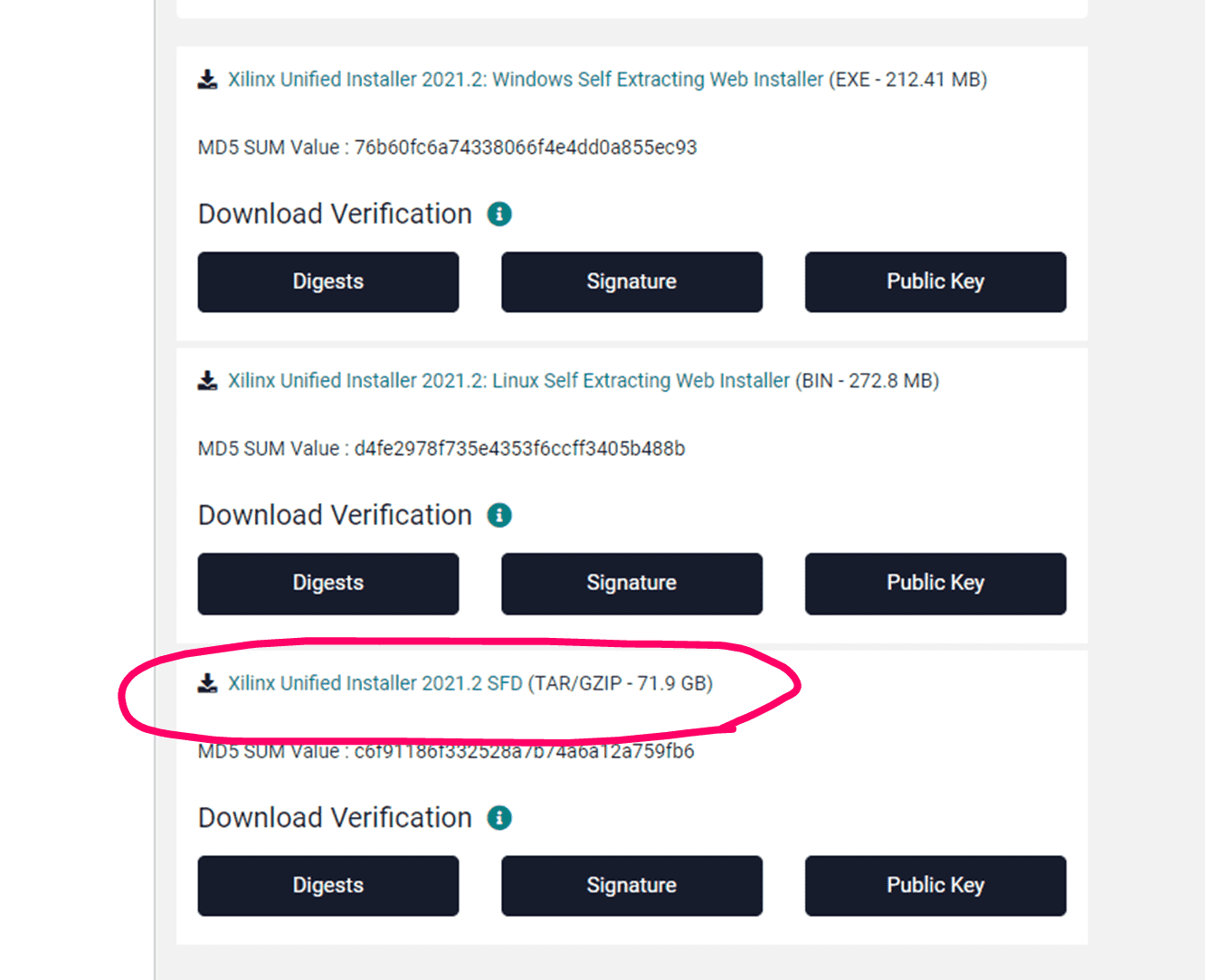Get Public Key for the SFD archive
The height and width of the screenshot is (980, 1205).
point(935,886)
